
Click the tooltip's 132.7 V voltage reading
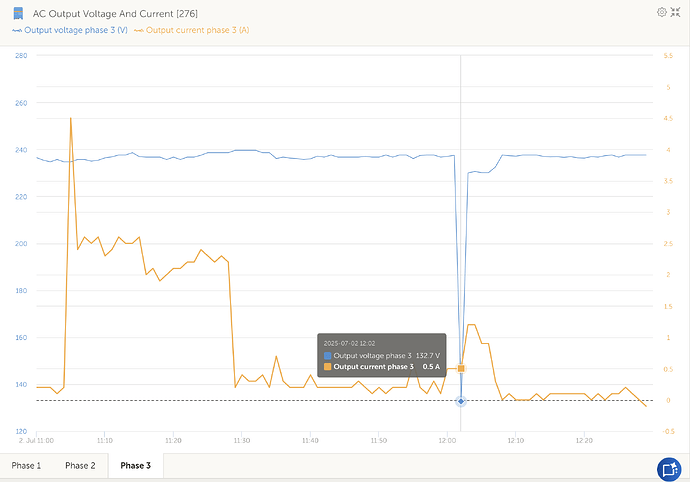click(427, 356)
